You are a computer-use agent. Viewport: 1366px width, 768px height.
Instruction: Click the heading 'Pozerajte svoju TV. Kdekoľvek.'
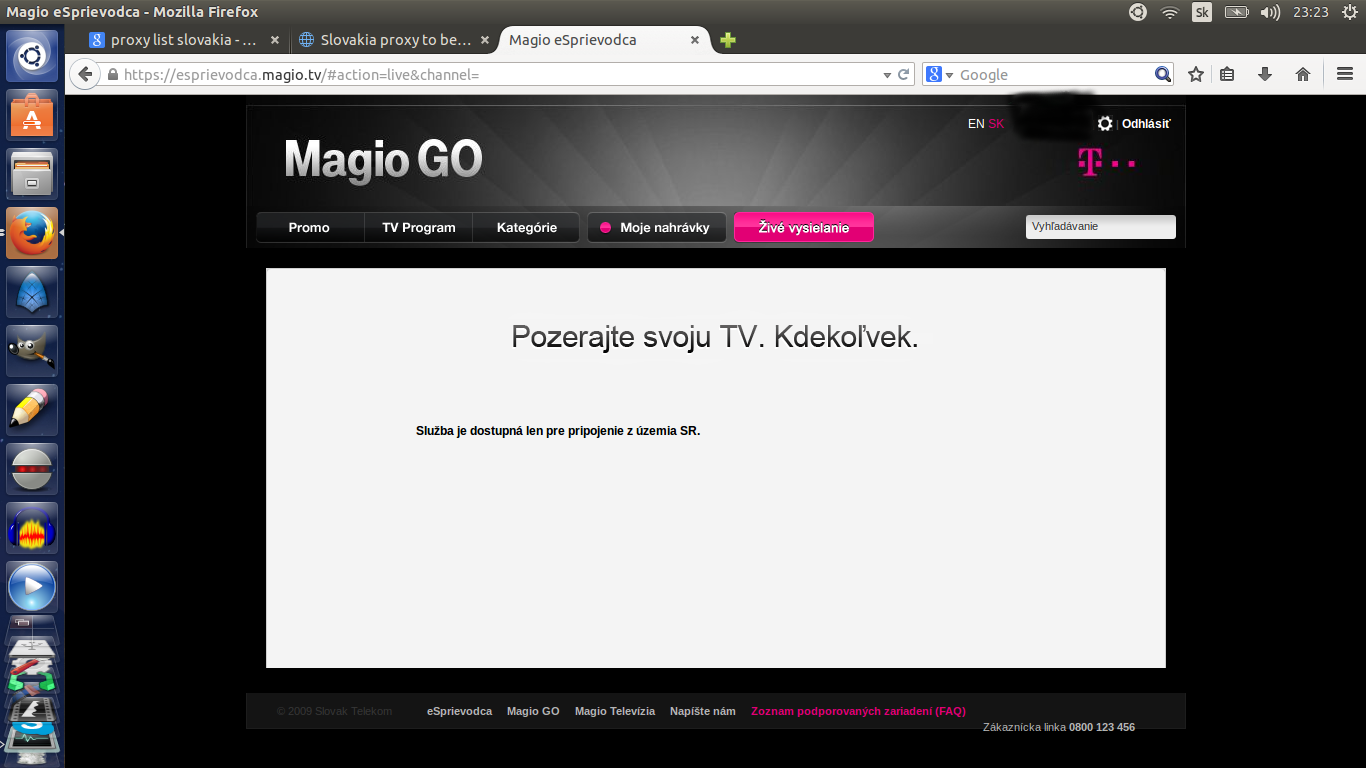pos(715,337)
